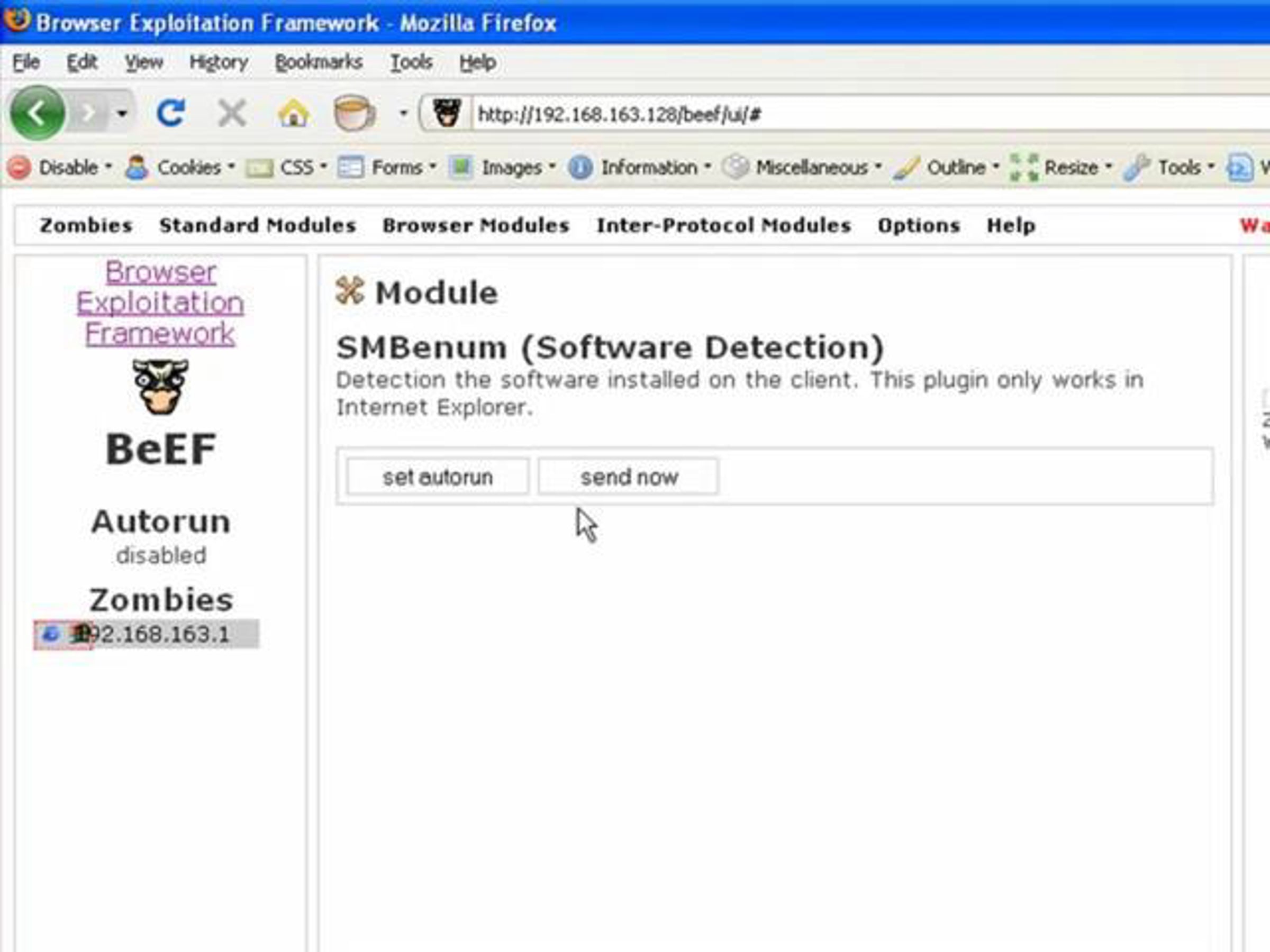Image resolution: width=1270 pixels, height=952 pixels.
Task: Click the Firefox logo in the title bar
Action: [x=16, y=20]
